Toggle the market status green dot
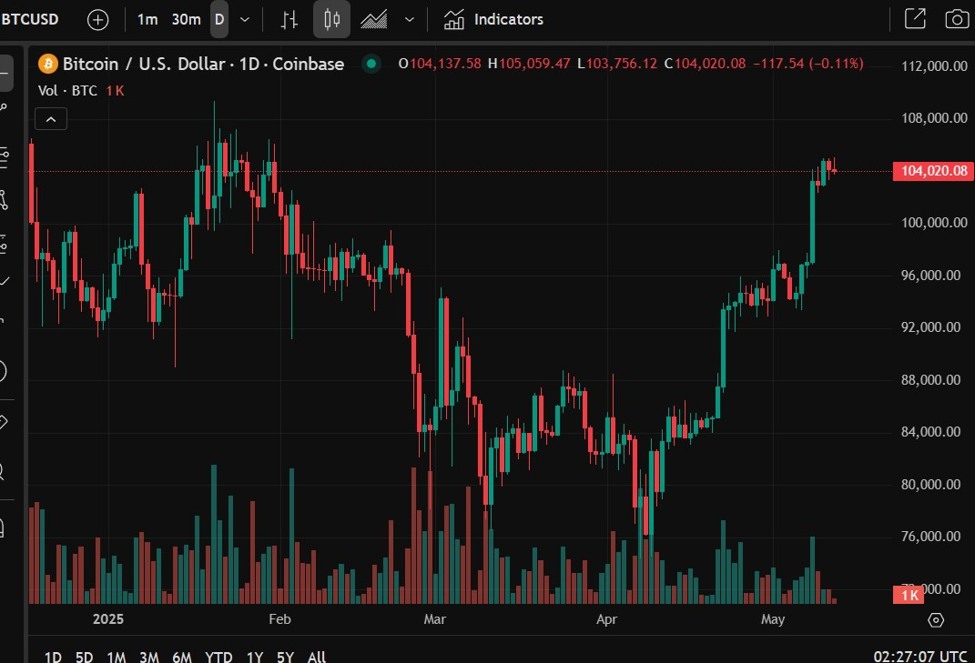Screen dimensions: 975x663 pos(372,63)
